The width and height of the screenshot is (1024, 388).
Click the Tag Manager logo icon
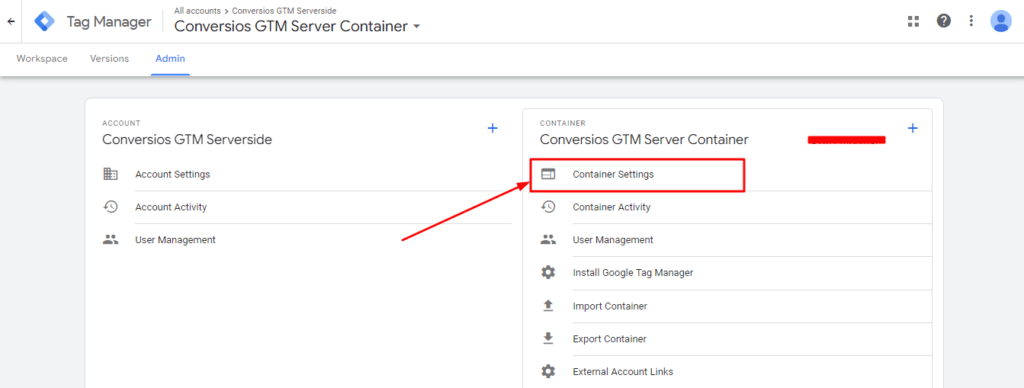tap(45, 22)
